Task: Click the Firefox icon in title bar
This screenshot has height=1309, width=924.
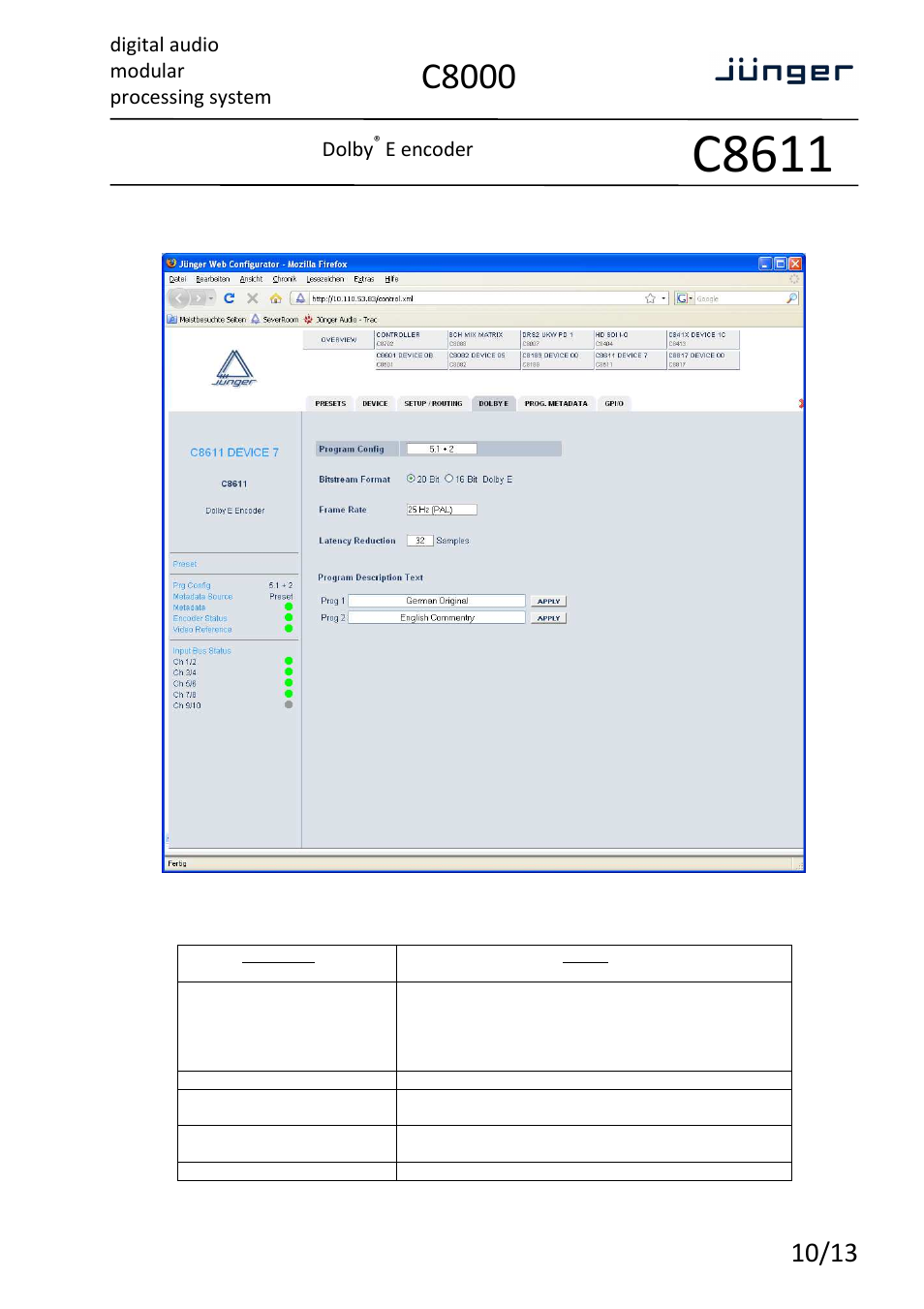Action: (x=171, y=264)
